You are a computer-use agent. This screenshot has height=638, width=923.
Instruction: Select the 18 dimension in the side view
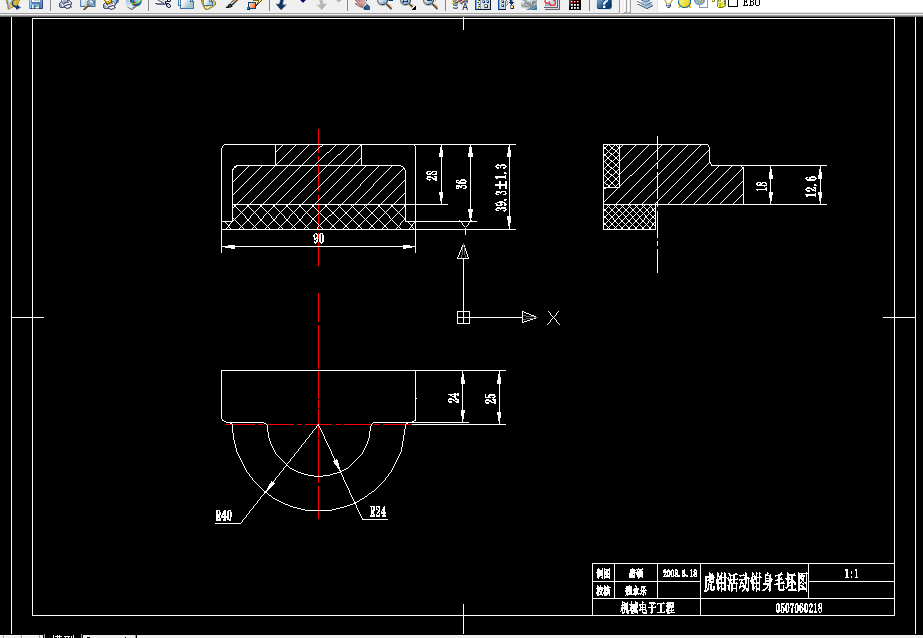(762, 185)
